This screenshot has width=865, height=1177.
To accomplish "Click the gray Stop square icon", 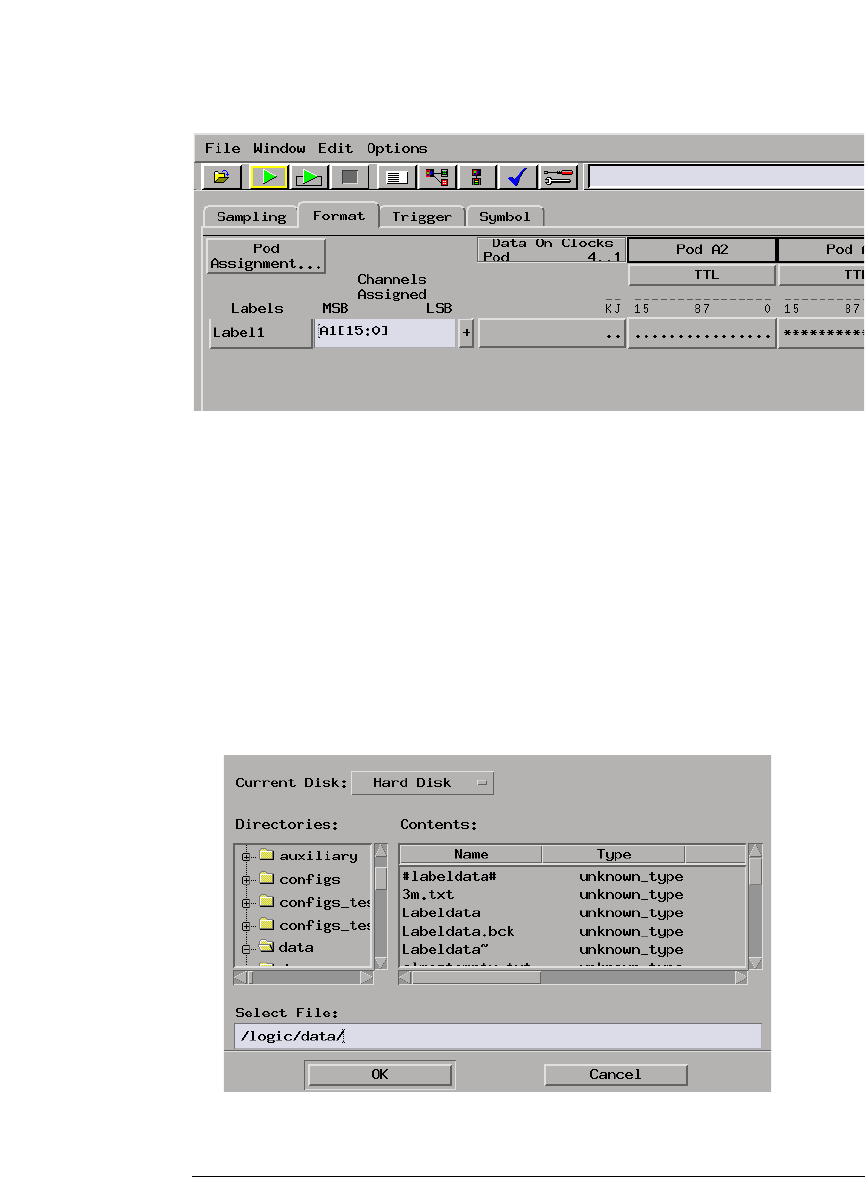I will (x=349, y=177).
